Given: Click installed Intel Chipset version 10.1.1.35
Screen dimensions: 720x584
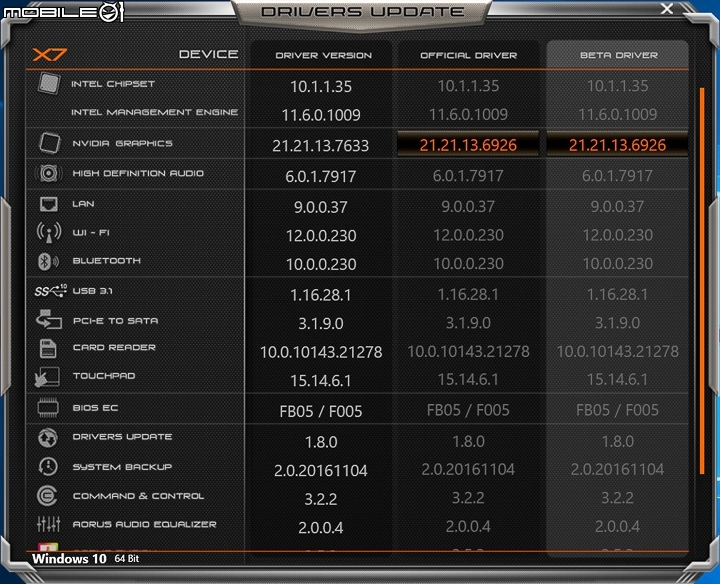Looking at the screenshot, I should (x=321, y=86).
